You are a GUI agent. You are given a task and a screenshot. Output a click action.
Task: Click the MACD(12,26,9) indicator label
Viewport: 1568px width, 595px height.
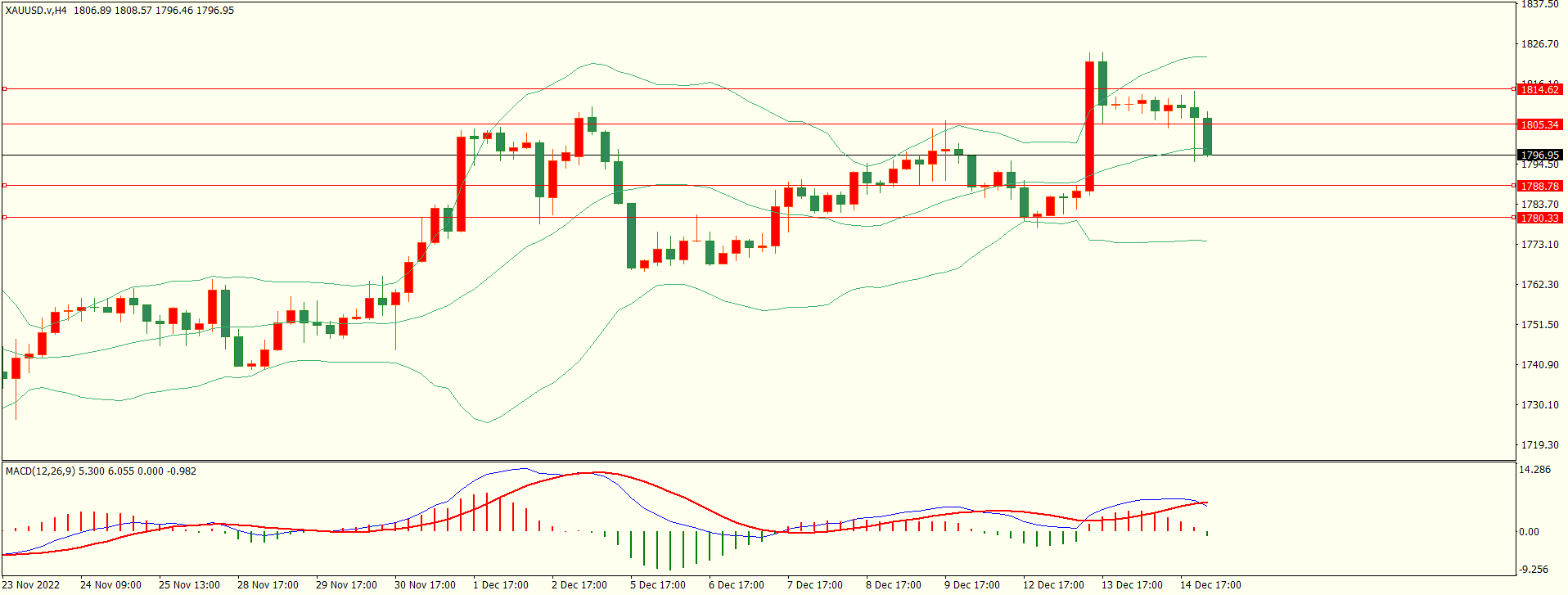[x=40, y=471]
